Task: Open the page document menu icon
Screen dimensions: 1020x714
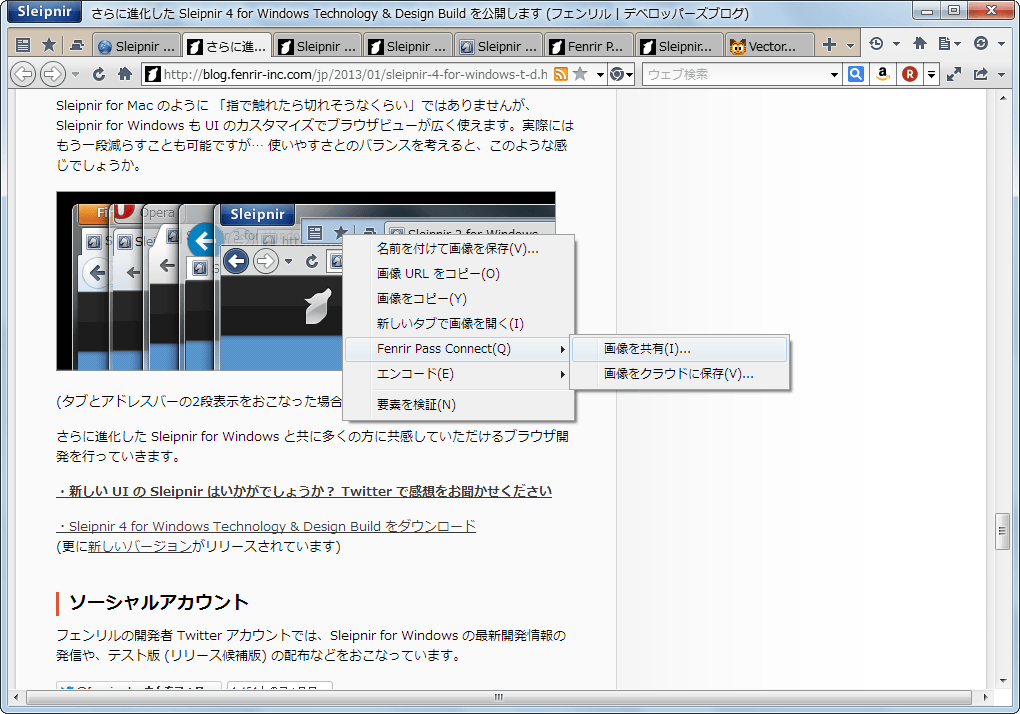Action: [949, 44]
